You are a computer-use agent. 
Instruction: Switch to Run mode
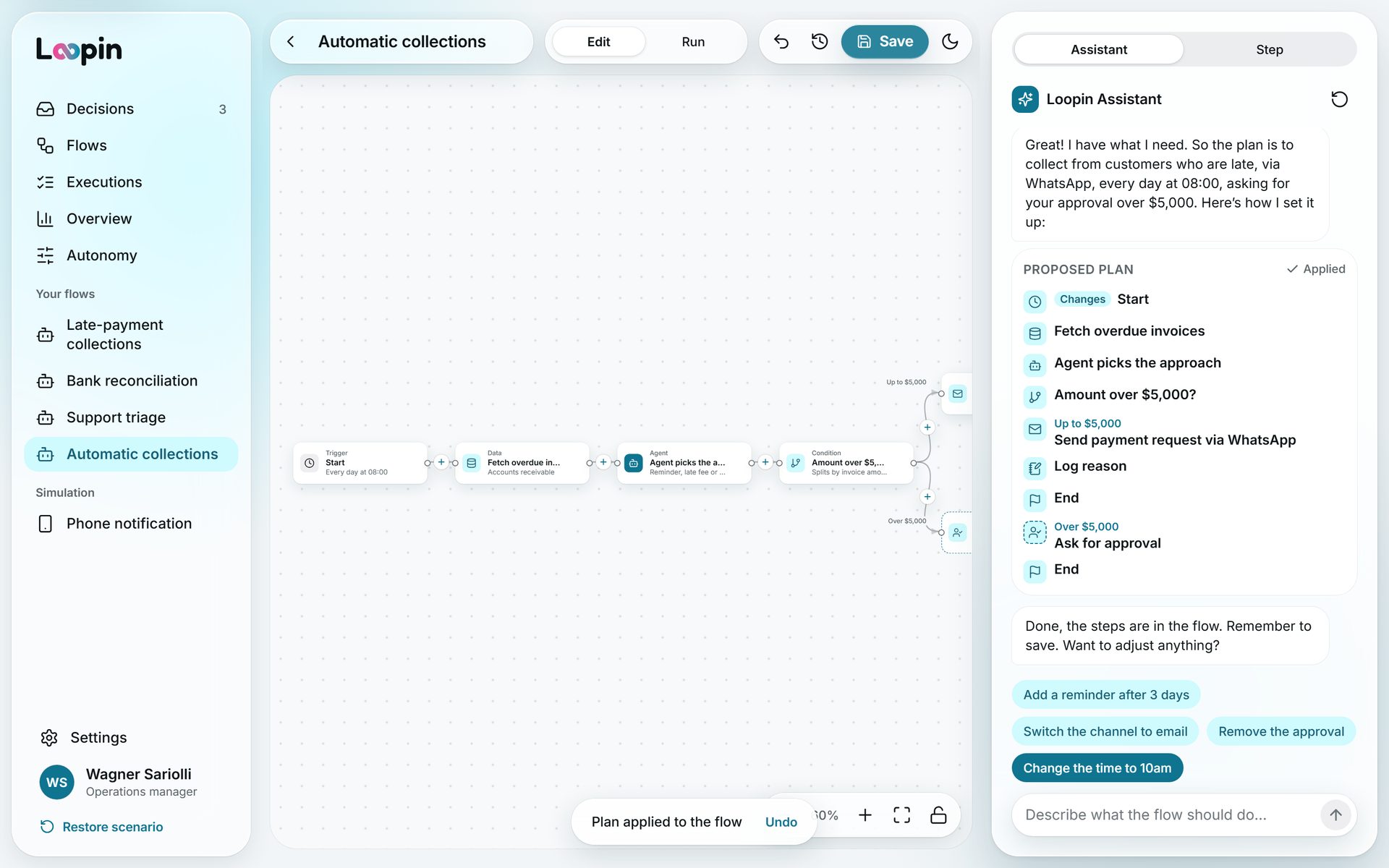pyautogui.click(x=693, y=42)
